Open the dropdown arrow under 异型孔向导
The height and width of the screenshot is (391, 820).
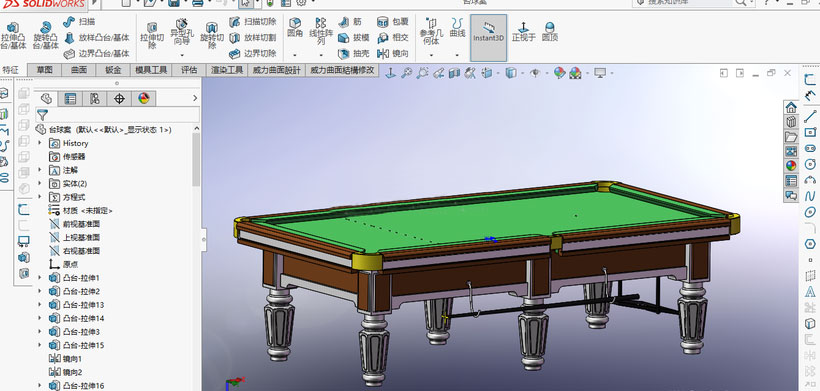(x=182, y=55)
